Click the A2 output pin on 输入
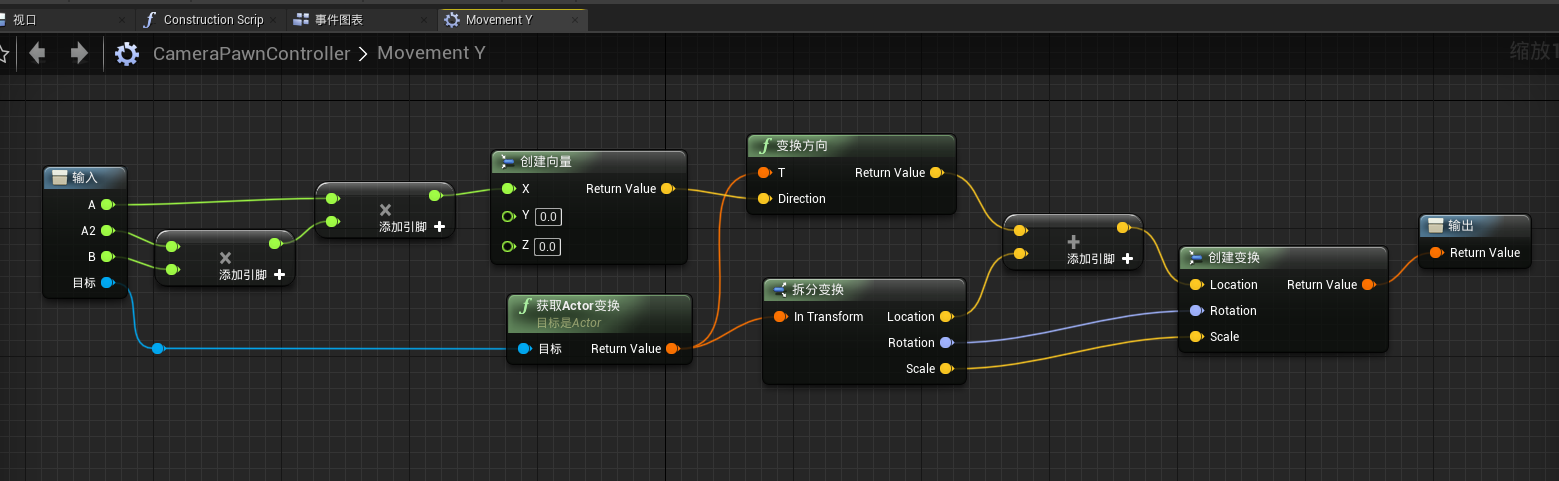The width and height of the screenshot is (1559, 481). (108, 230)
